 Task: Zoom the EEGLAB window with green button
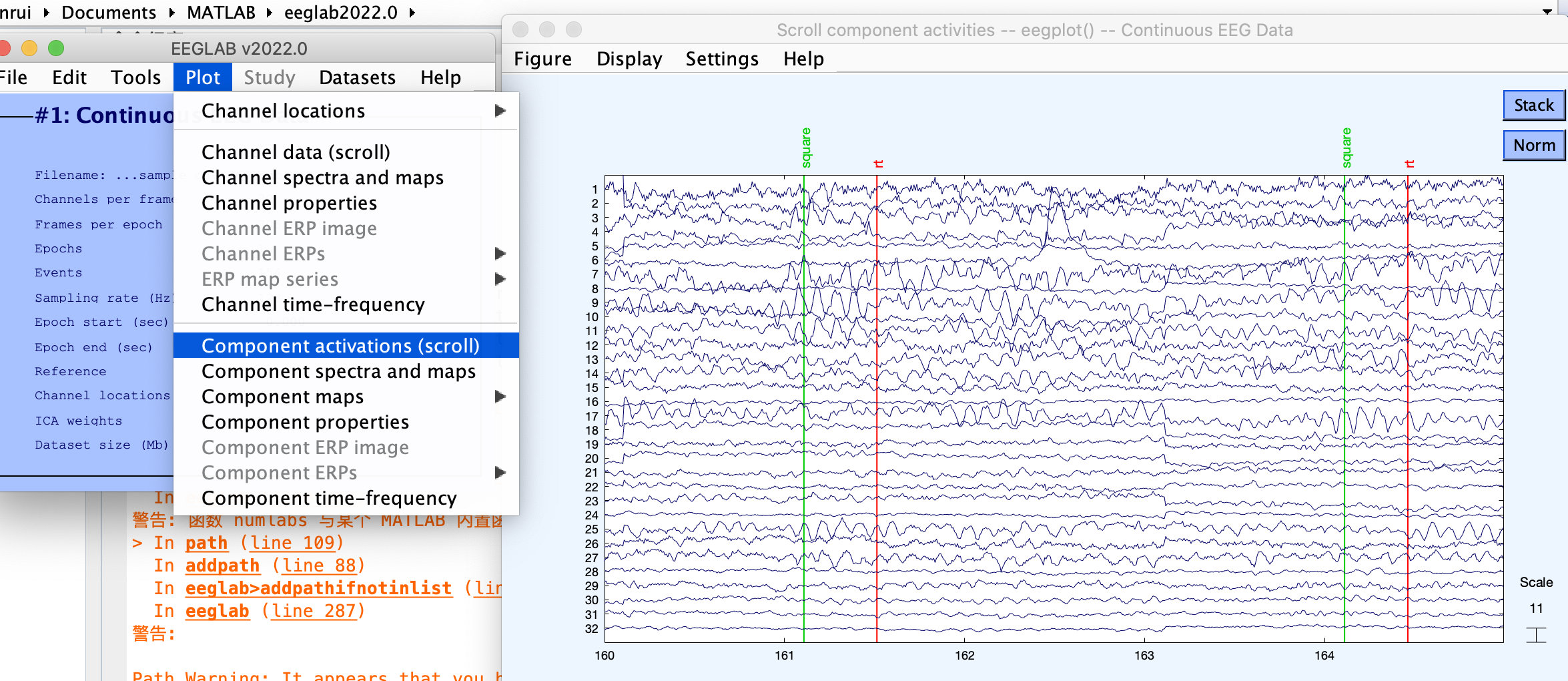(56, 48)
